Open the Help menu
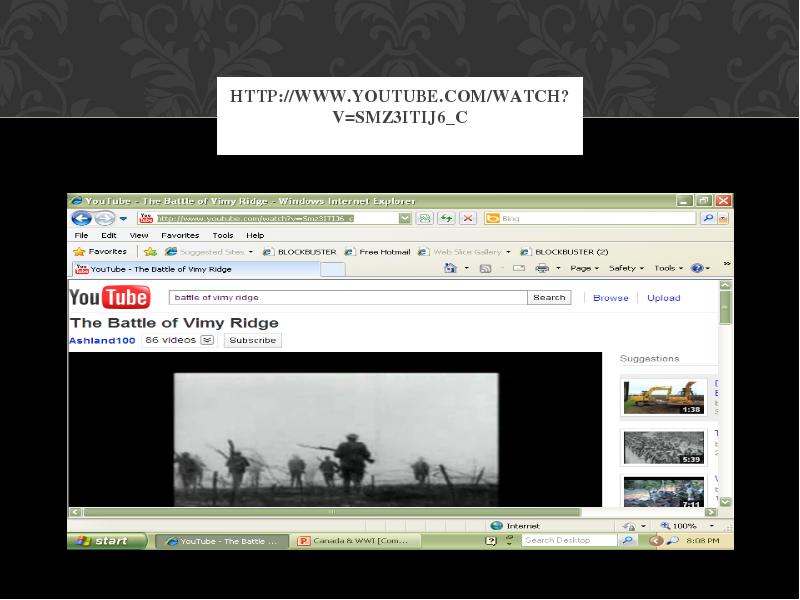 click(x=255, y=235)
